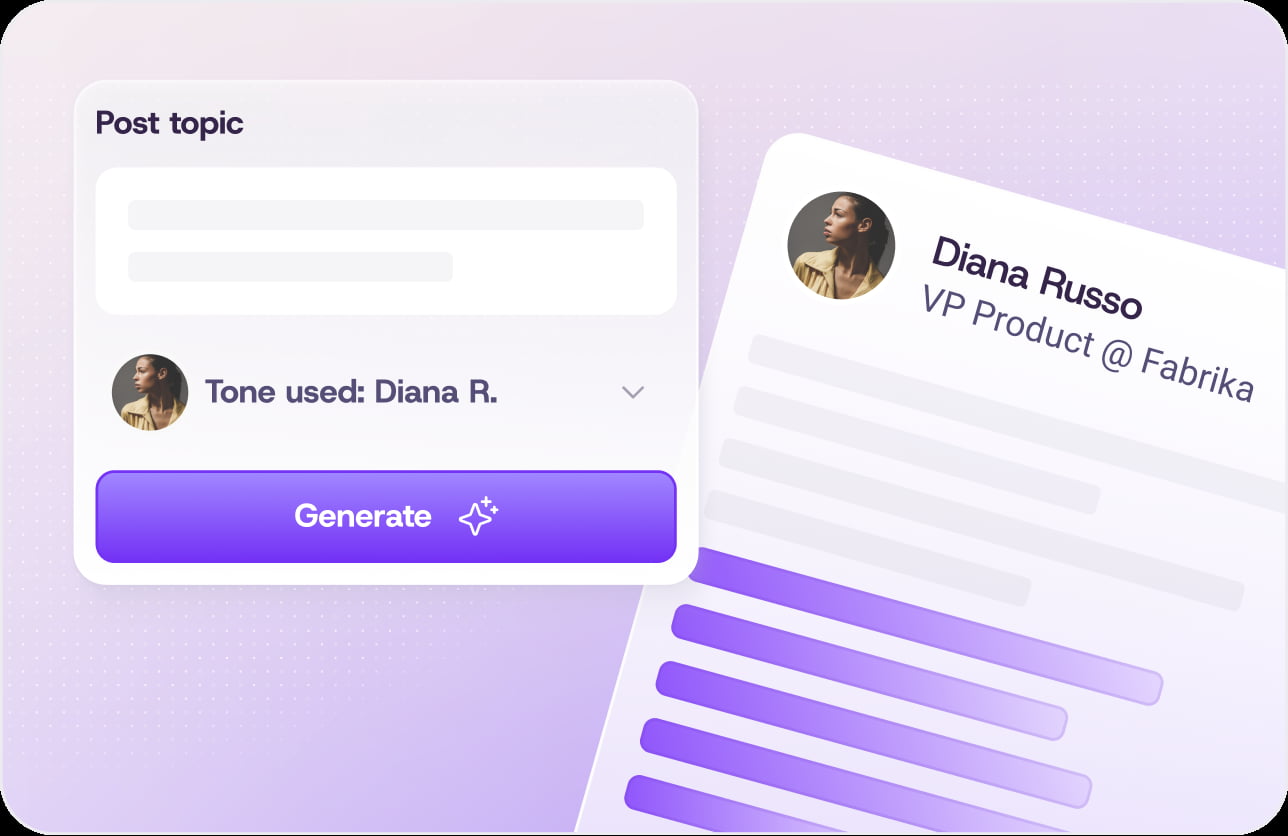The width and height of the screenshot is (1288, 836).
Task: Open the Diana Russo profile name
Action: (1036, 278)
